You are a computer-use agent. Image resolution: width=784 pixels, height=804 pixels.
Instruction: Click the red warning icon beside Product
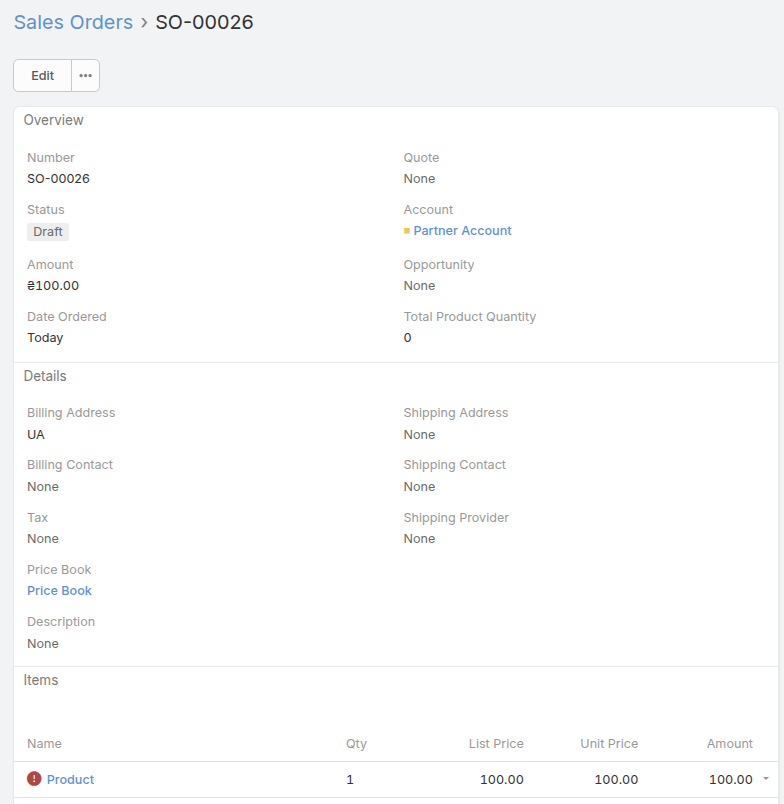point(34,779)
